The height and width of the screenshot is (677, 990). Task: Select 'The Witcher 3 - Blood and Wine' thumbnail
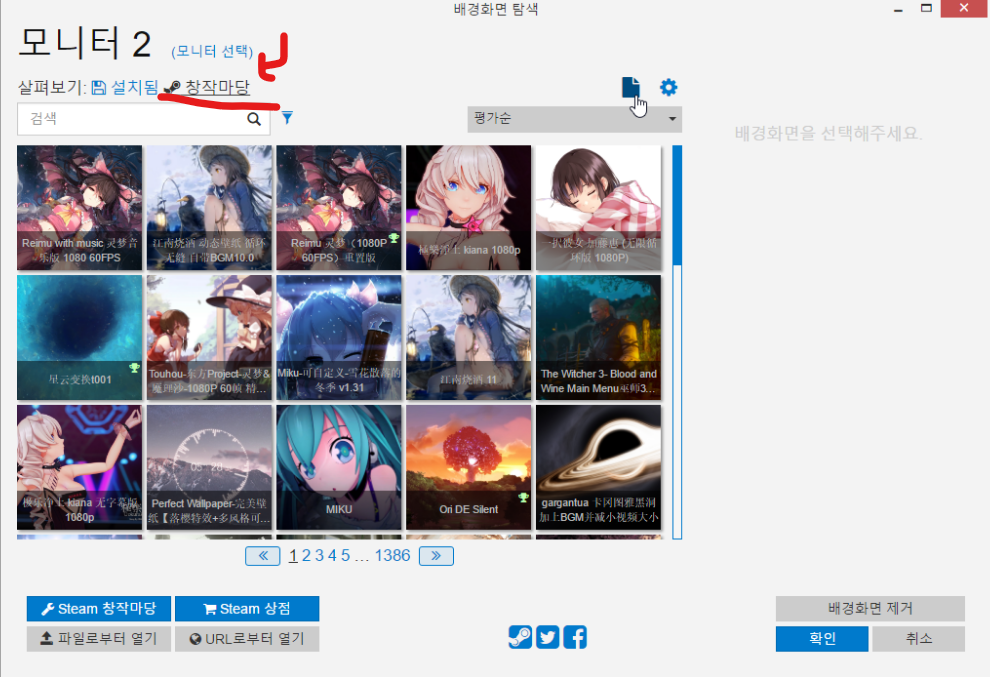[x=599, y=337]
